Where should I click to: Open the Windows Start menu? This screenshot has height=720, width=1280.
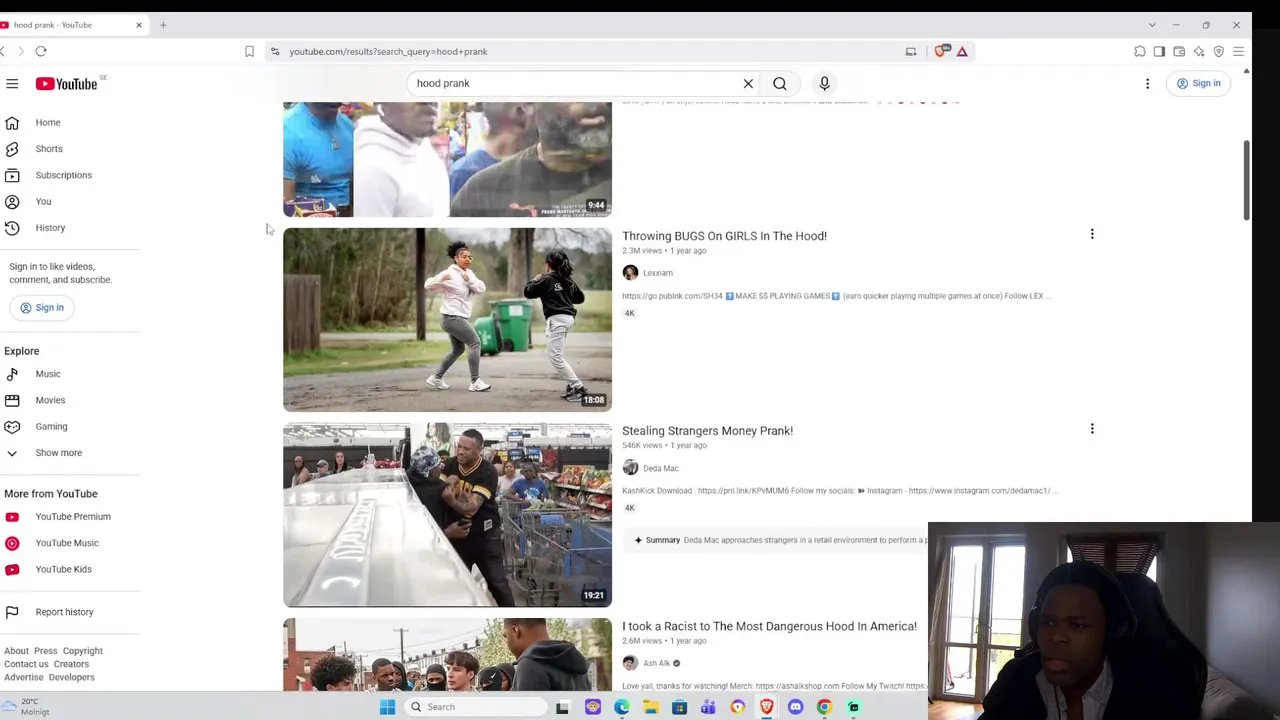[x=387, y=707]
